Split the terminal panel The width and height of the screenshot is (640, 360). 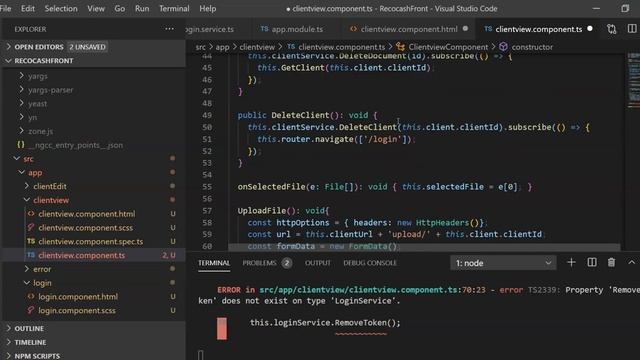592,263
